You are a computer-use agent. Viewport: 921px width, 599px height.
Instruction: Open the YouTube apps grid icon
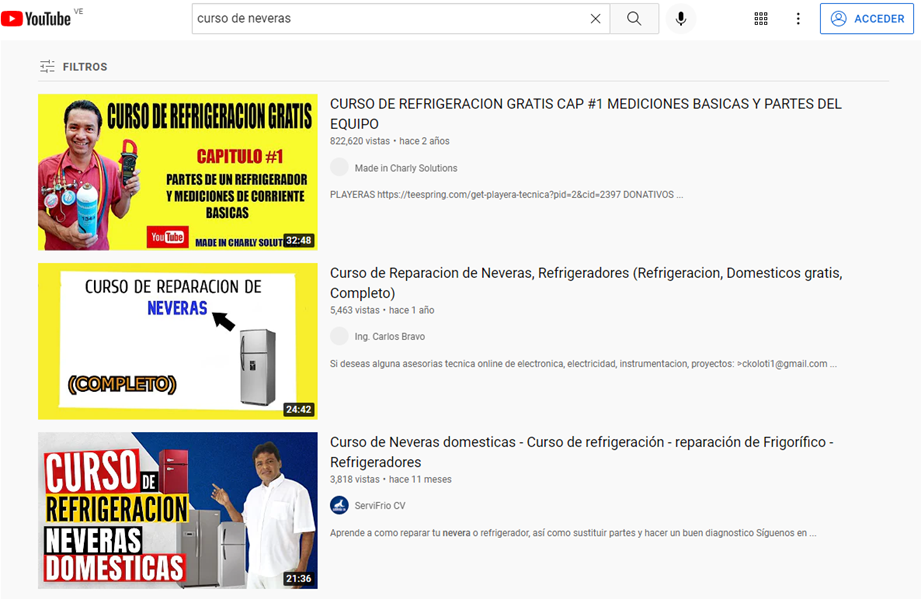(761, 19)
